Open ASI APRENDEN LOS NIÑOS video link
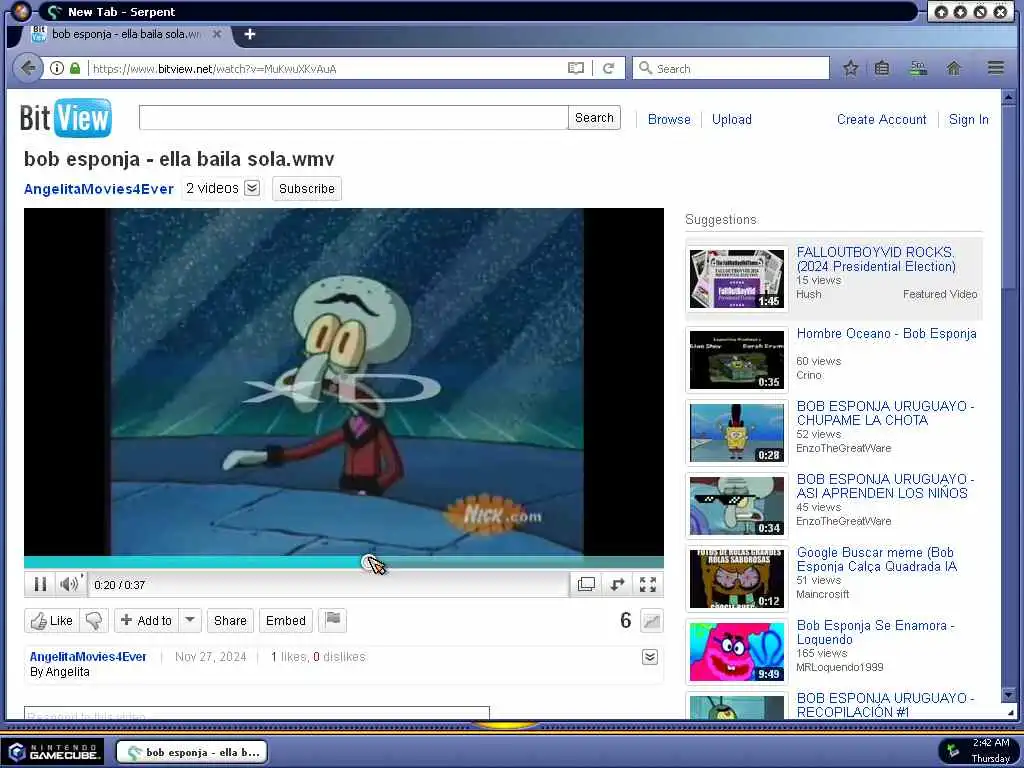This screenshot has width=1024, height=768. tap(885, 486)
